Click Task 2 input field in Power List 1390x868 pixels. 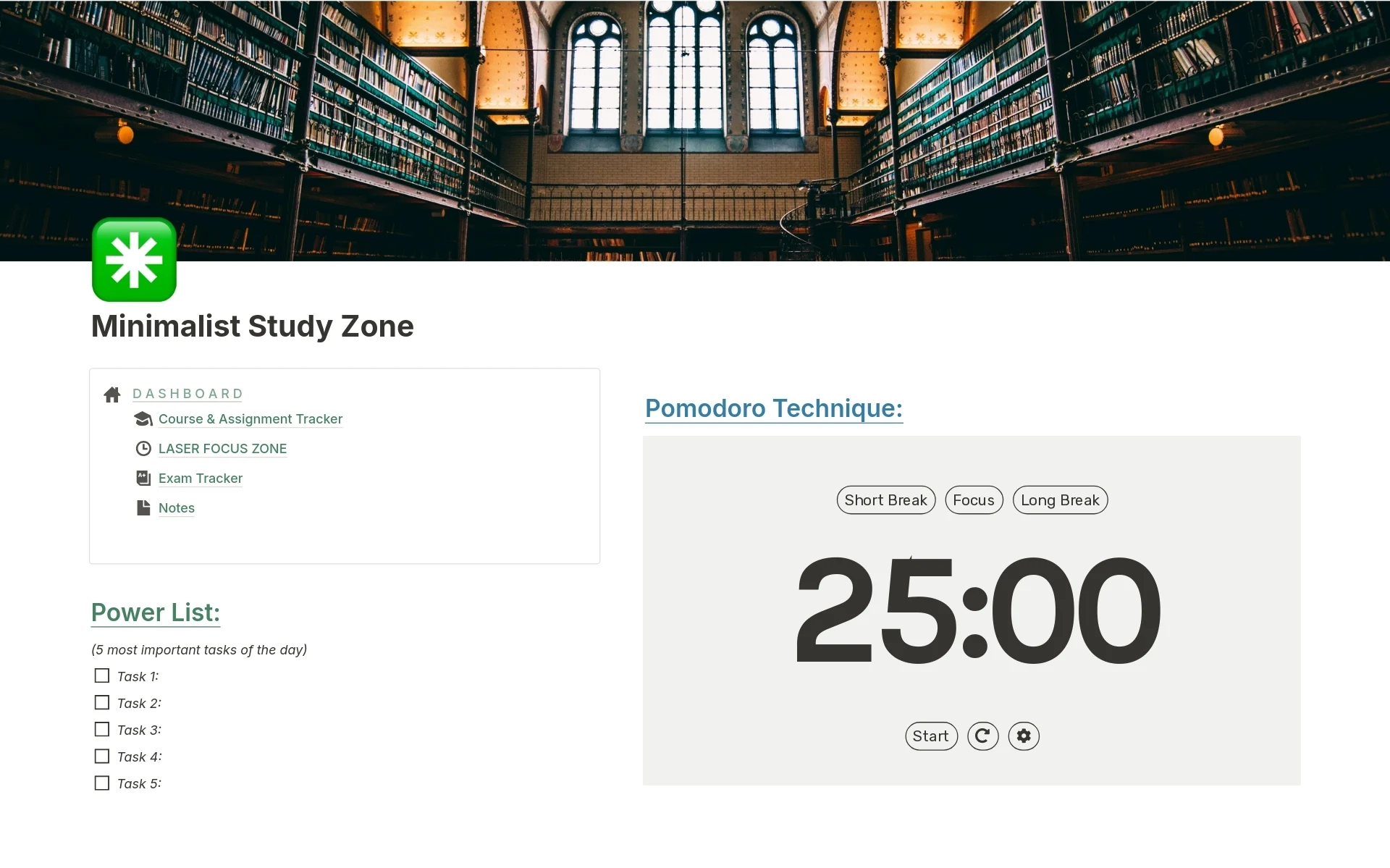click(x=200, y=703)
